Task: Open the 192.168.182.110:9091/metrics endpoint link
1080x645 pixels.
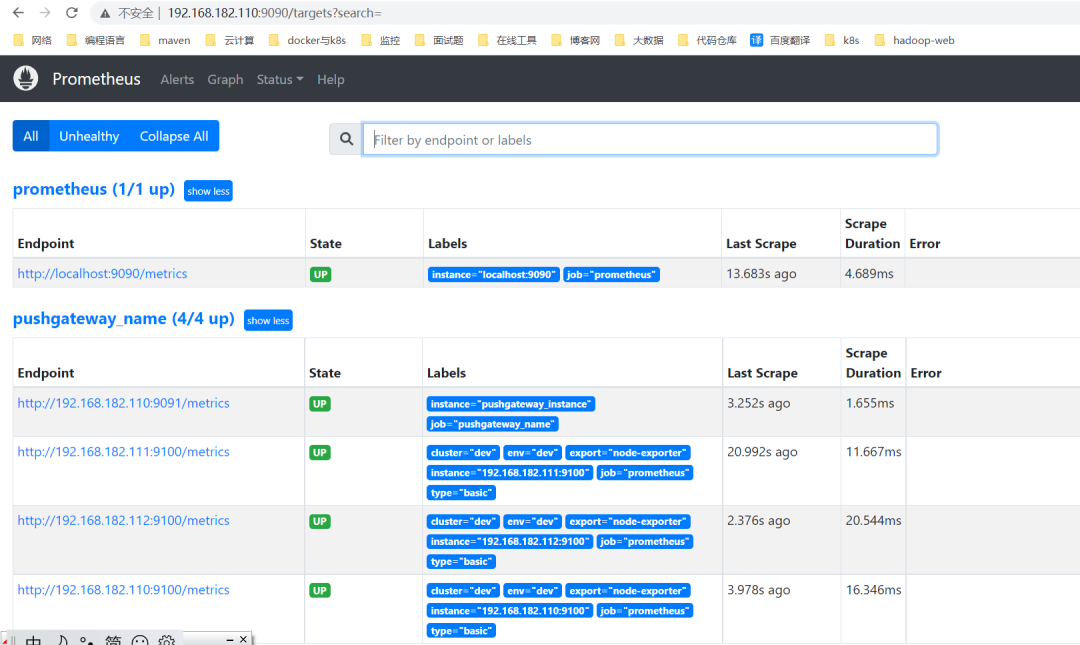Action: tap(123, 403)
